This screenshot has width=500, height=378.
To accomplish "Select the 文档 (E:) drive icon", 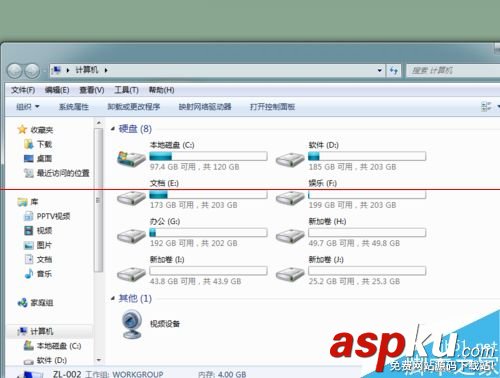I will click(x=131, y=198).
